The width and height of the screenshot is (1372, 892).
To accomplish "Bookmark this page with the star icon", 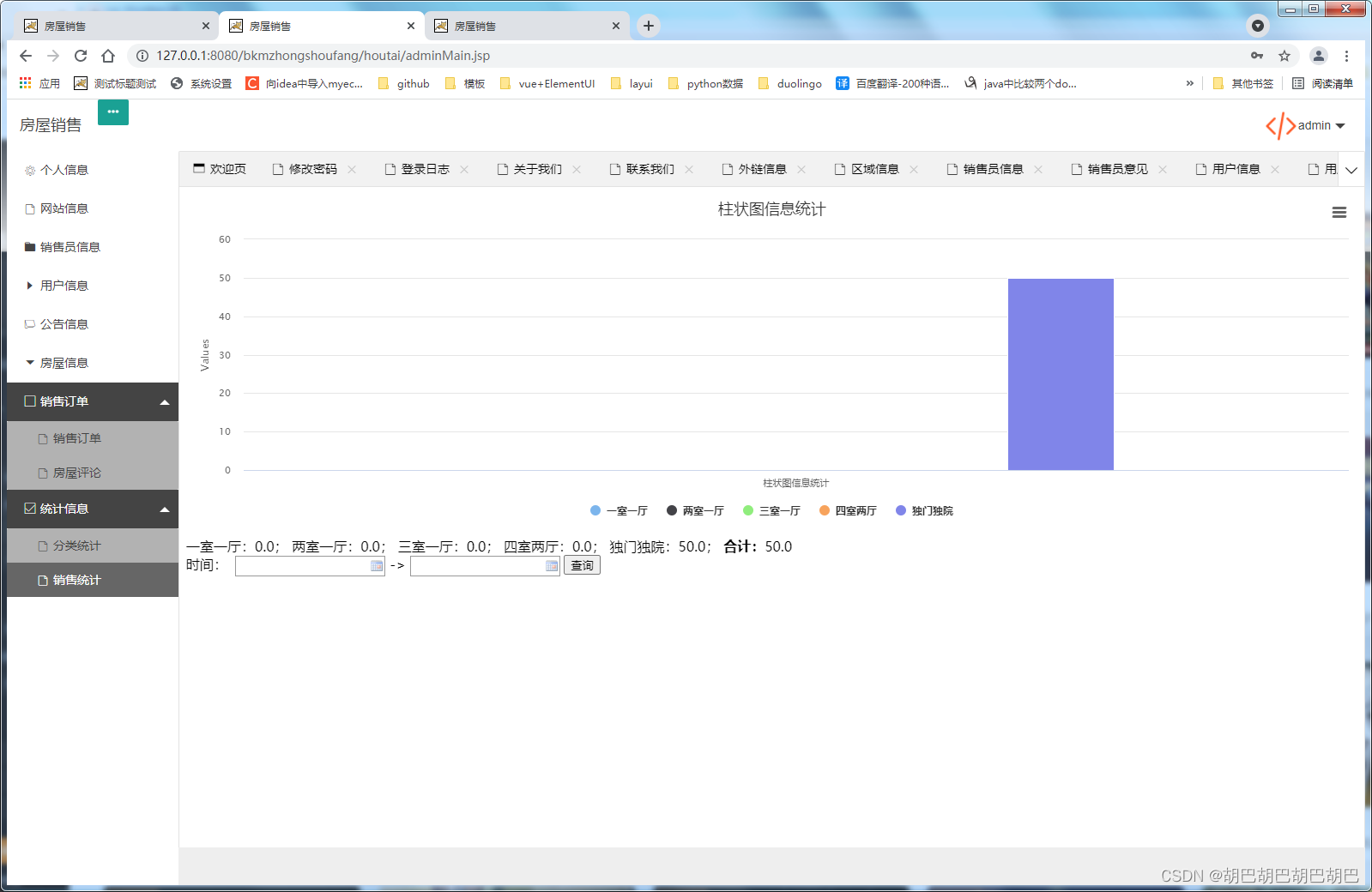I will (x=1284, y=56).
